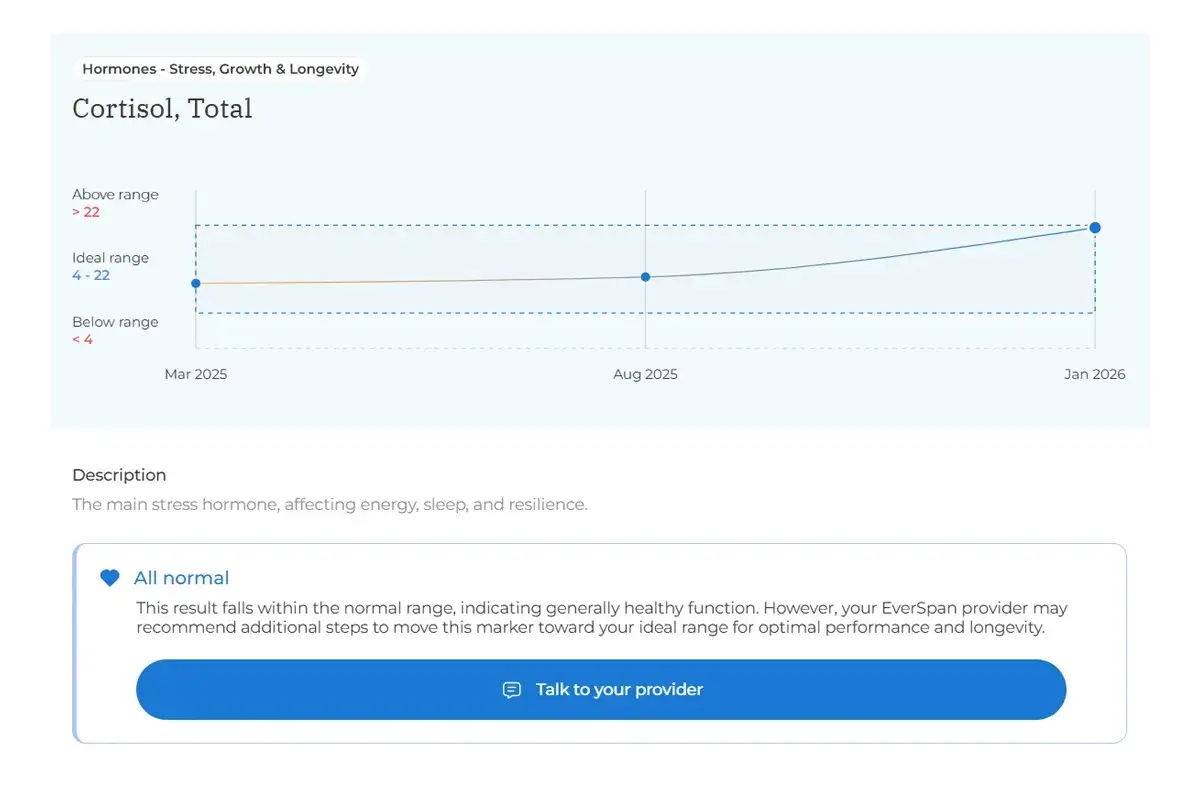The height and width of the screenshot is (800, 1200).
Task: Click the paragraph starting 'This result falls within'
Action: pyautogui.click(x=603, y=618)
